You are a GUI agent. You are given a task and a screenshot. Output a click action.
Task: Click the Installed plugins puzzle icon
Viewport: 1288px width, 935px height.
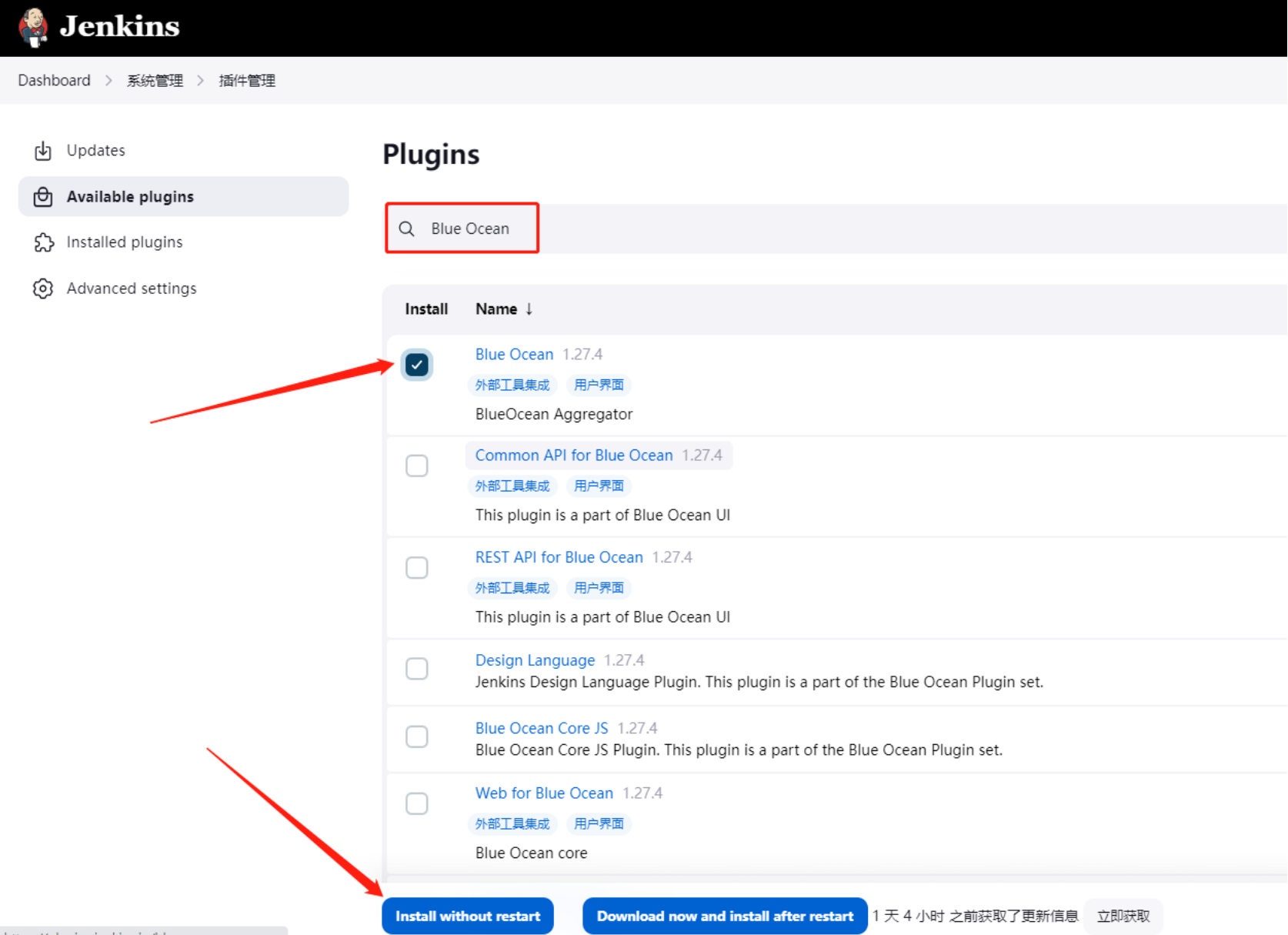click(44, 242)
